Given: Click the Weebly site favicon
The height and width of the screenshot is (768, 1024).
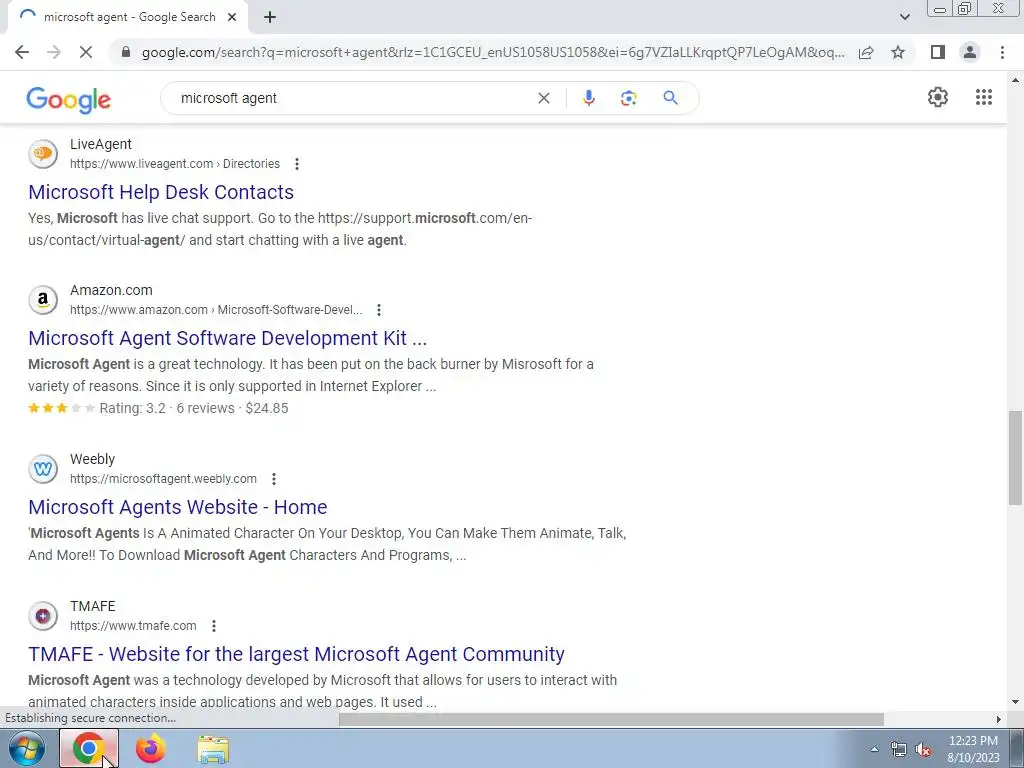Looking at the screenshot, I should pyautogui.click(x=43, y=469).
